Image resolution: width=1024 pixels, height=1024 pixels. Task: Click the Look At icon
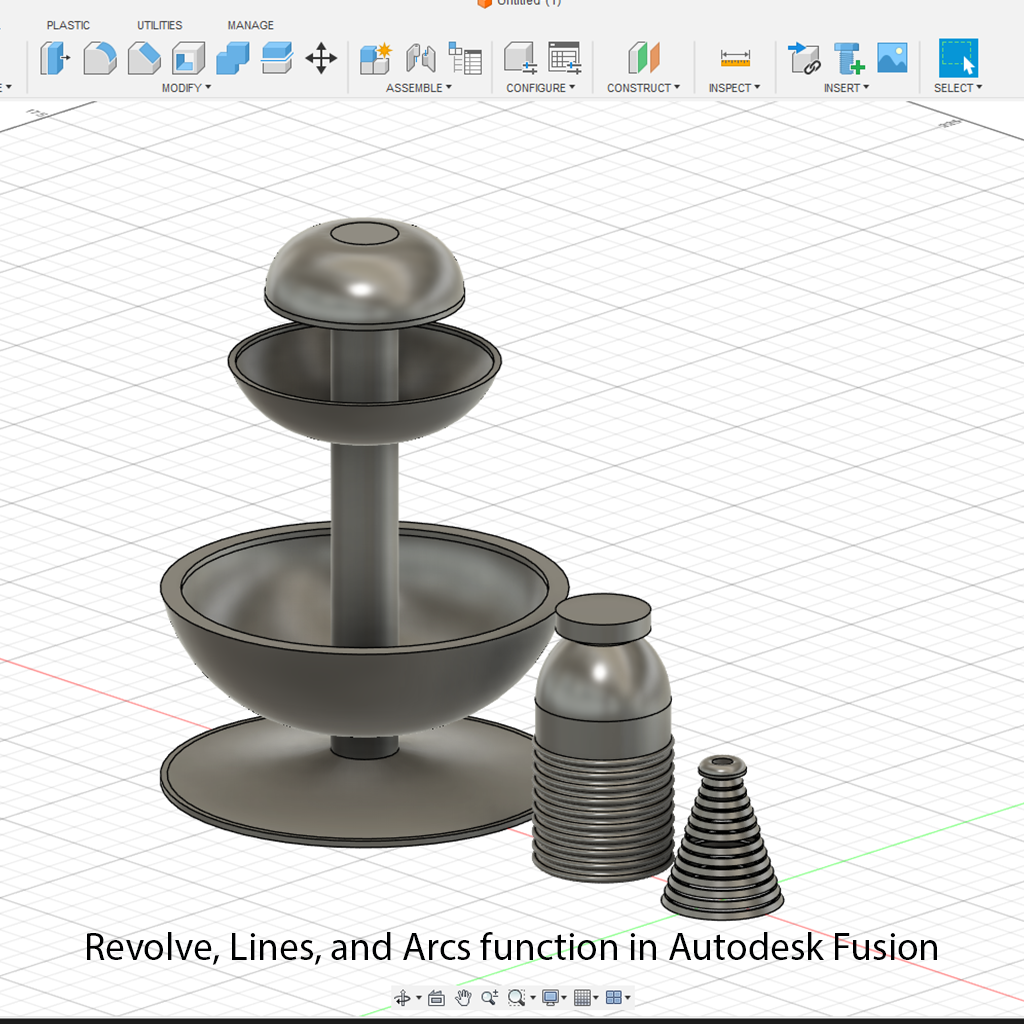click(x=436, y=997)
